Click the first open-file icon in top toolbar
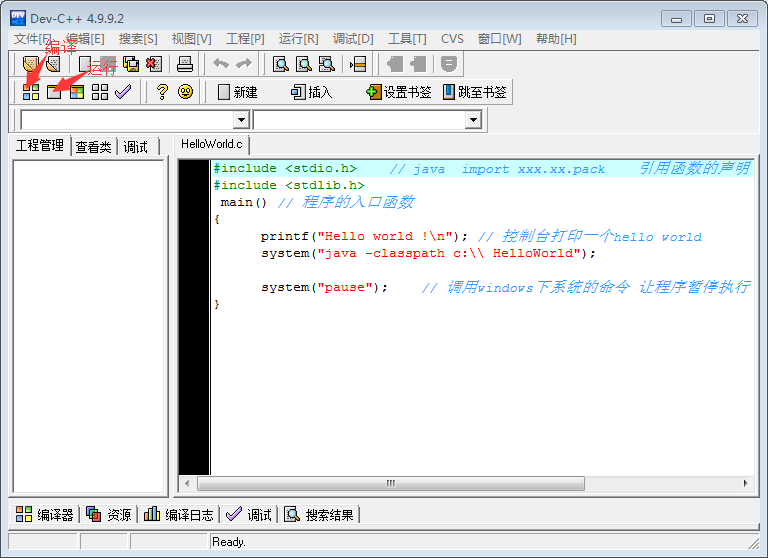This screenshot has height=558, width=768. 30,64
